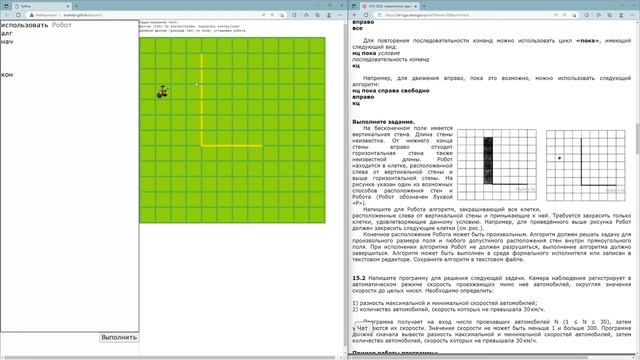The width and height of the screenshot is (640, 360).
Task: Click the Робот keyword in the code editor
Action: tap(62, 25)
